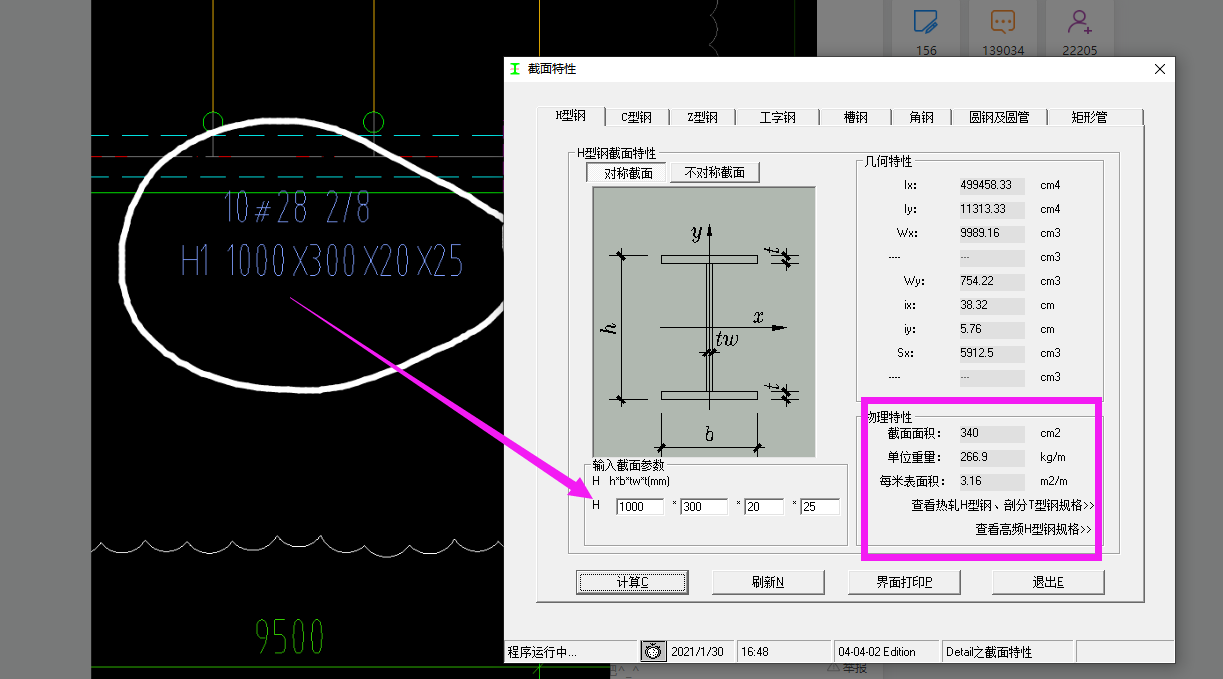Open the 矩形管 tab
This screenshot has width=1223, height=679.
[x=1089, y=117]
